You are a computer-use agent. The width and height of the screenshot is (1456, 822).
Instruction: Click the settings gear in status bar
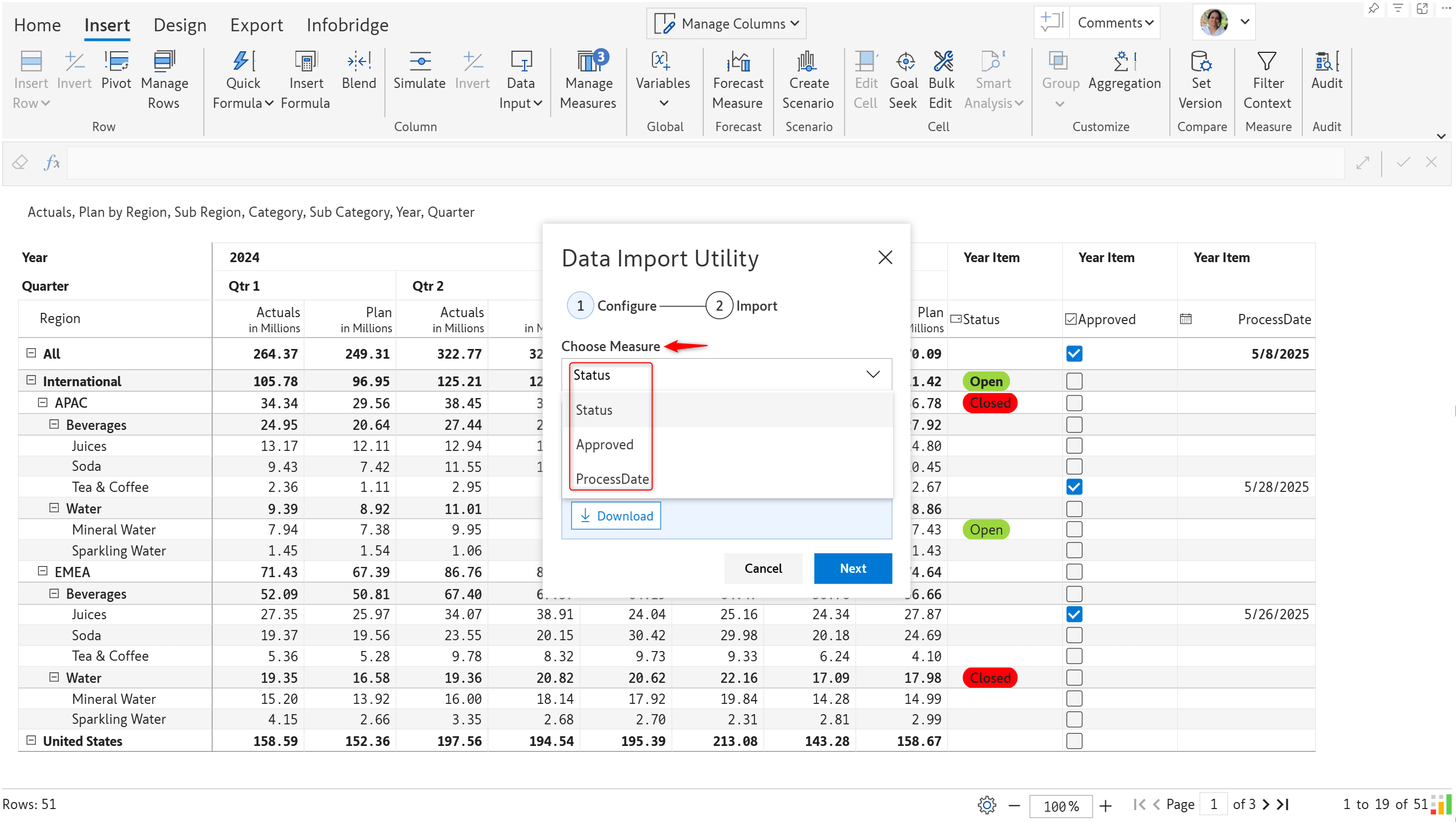point(987,805)
